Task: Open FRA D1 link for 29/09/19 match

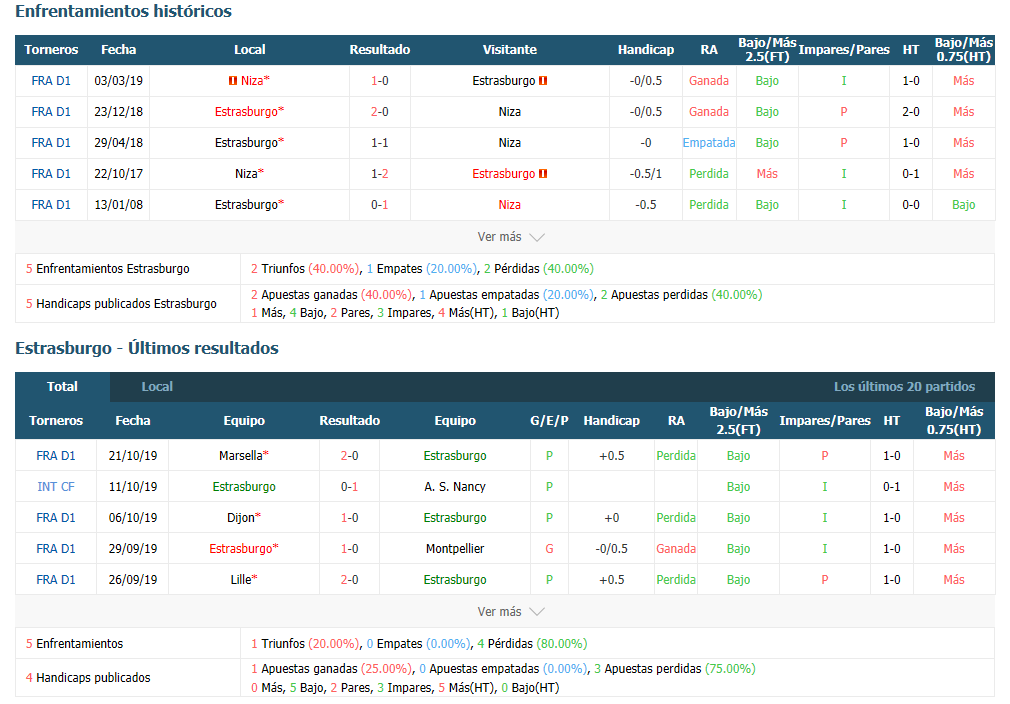Action: click(x=55, y=548)
